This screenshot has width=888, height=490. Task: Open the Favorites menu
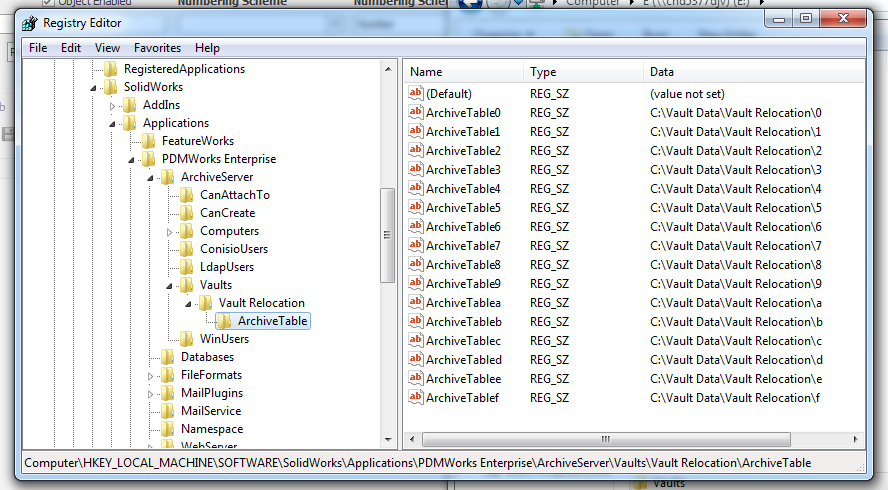[157, 48]
